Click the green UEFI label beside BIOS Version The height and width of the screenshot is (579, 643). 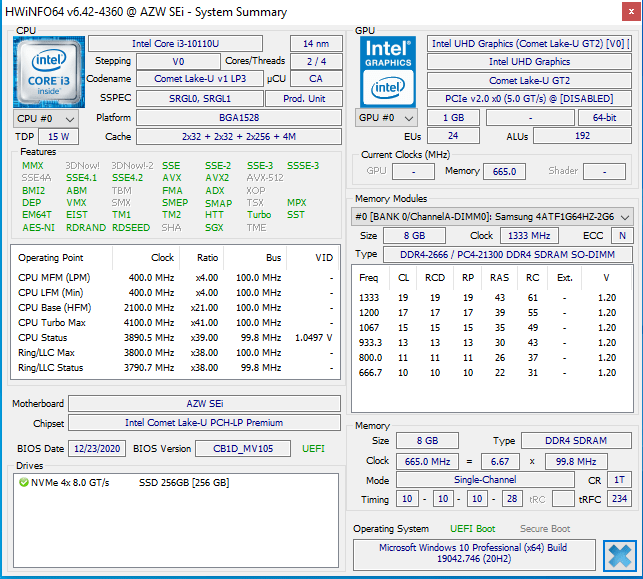[313, 449]
